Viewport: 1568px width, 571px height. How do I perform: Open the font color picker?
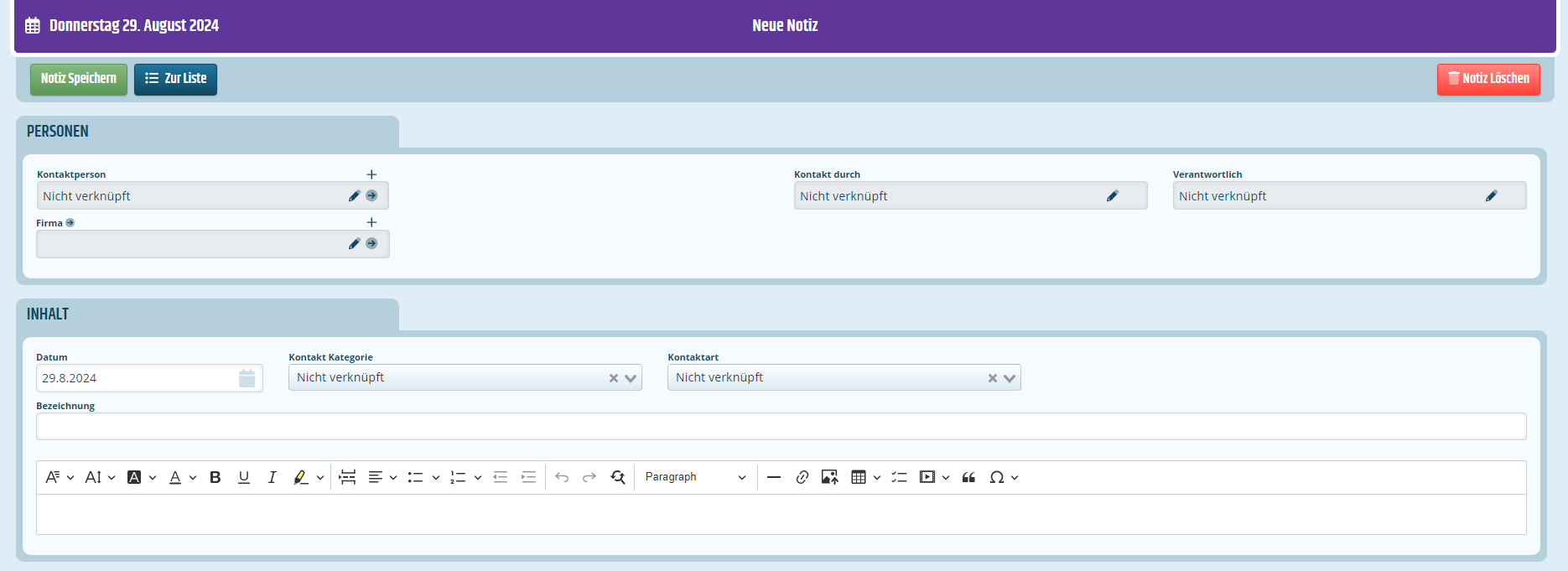182,477
